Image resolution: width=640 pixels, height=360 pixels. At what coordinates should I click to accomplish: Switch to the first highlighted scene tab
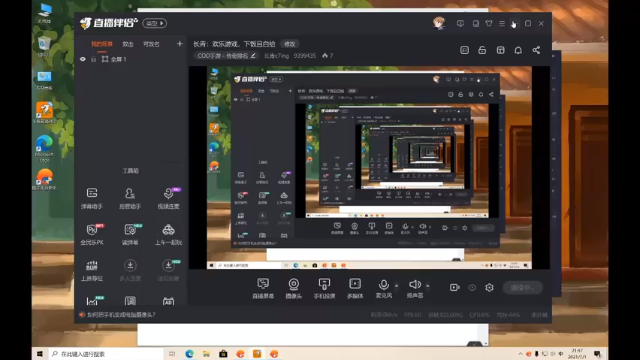[x=102, y=44]
